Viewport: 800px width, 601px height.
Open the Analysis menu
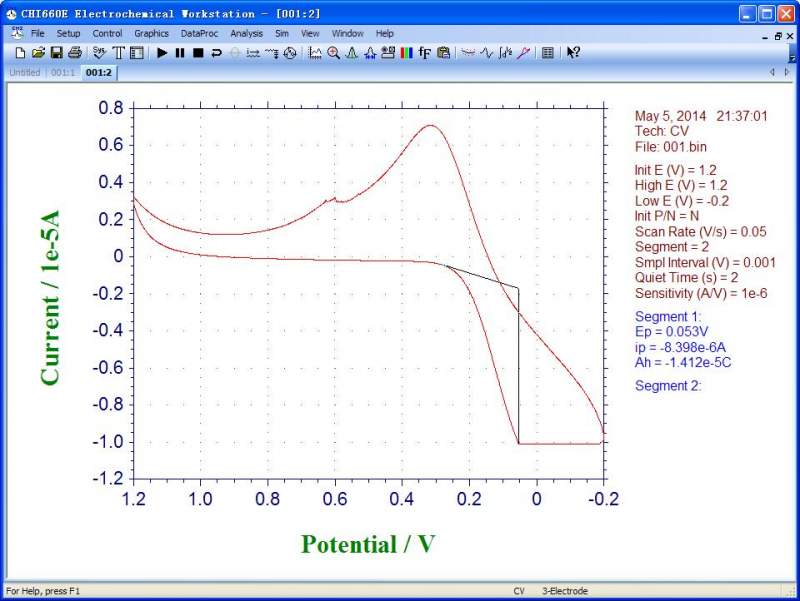click(246, 34)
